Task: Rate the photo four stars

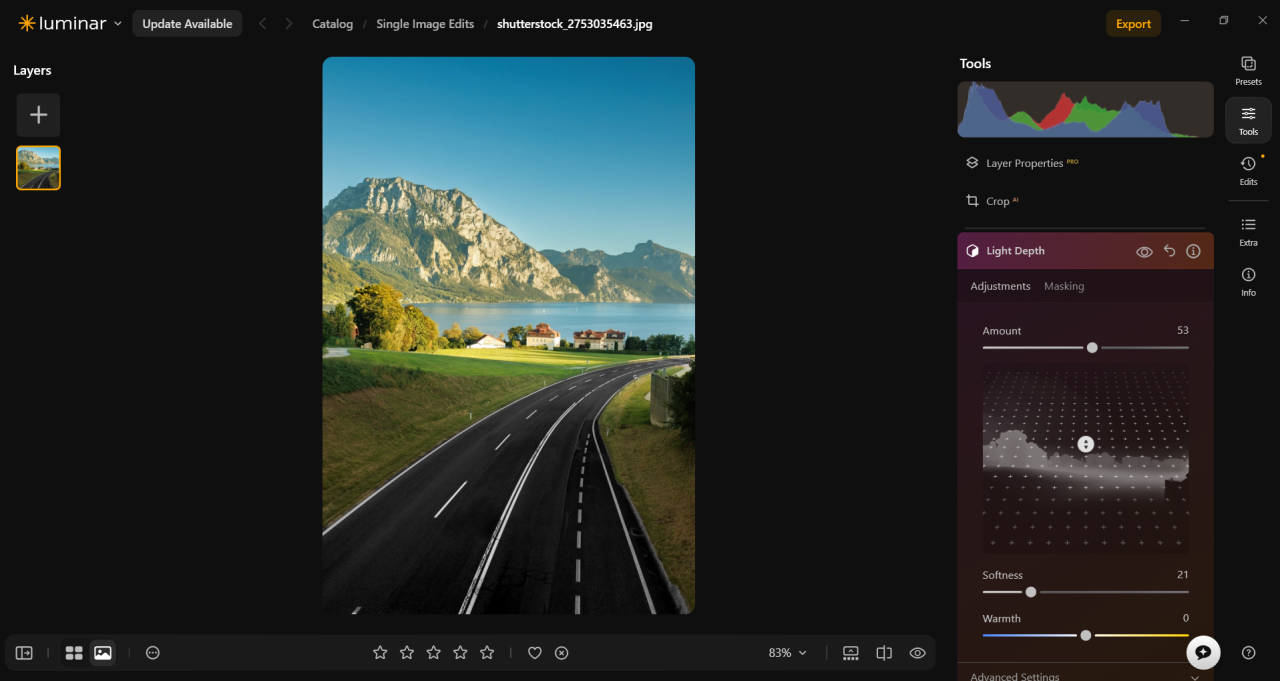Action: pyautogui.click(x=460, y=653)
